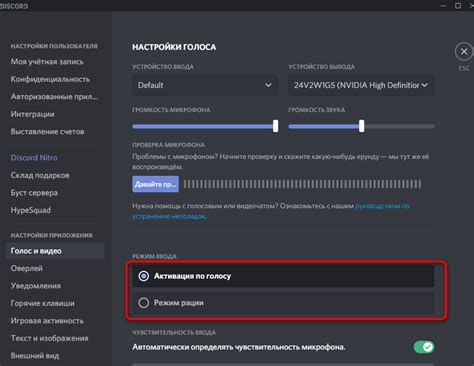Open Авторизованные прил... section
This screenshot has width=474, height=366.
54,97
